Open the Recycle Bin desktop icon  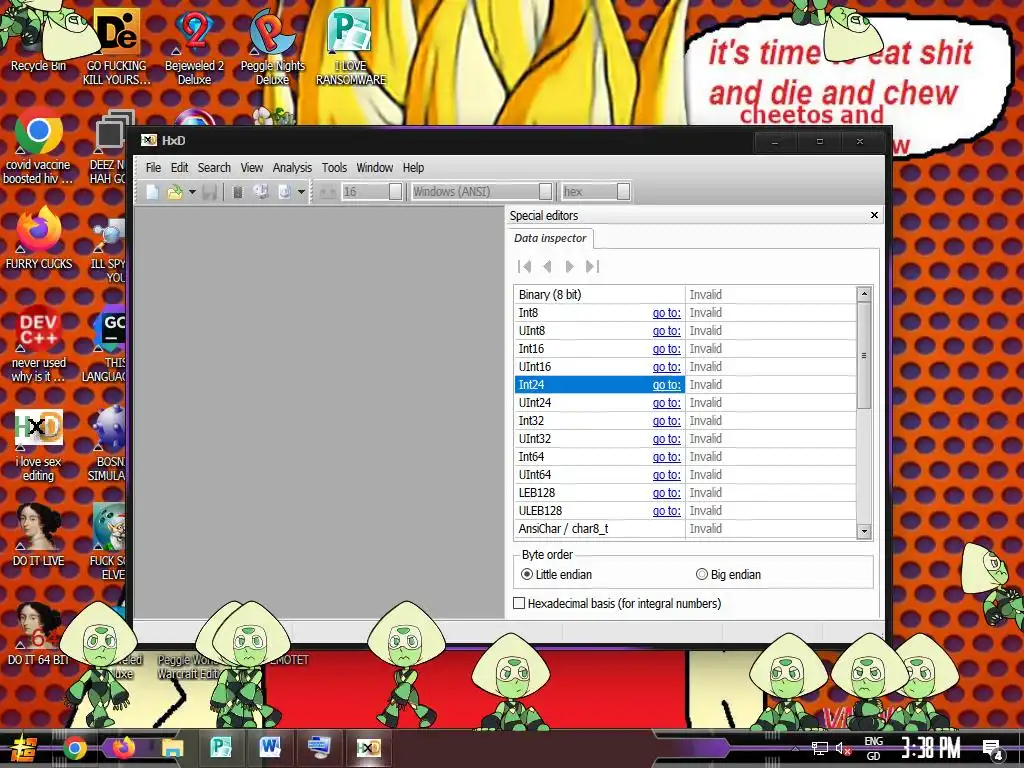[x=38, y=39]
